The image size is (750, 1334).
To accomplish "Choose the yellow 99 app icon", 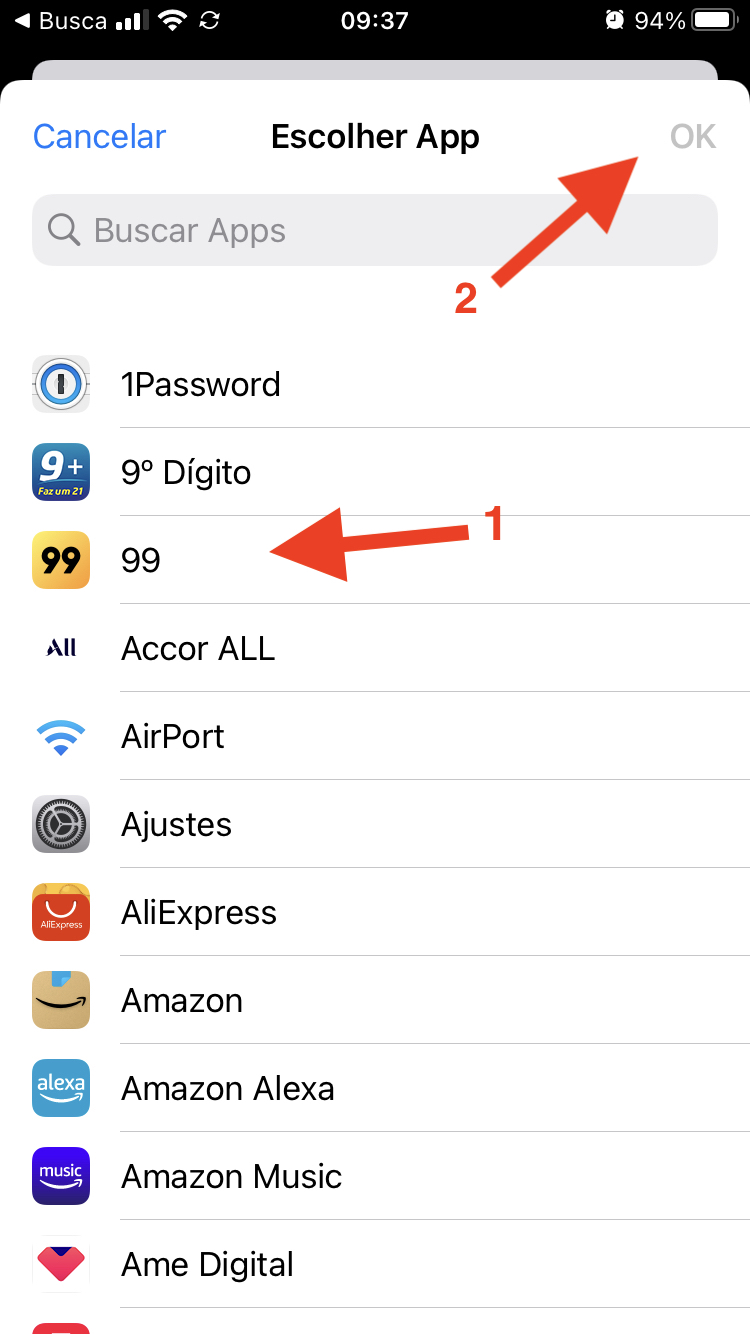I will [x=61, y=560].
